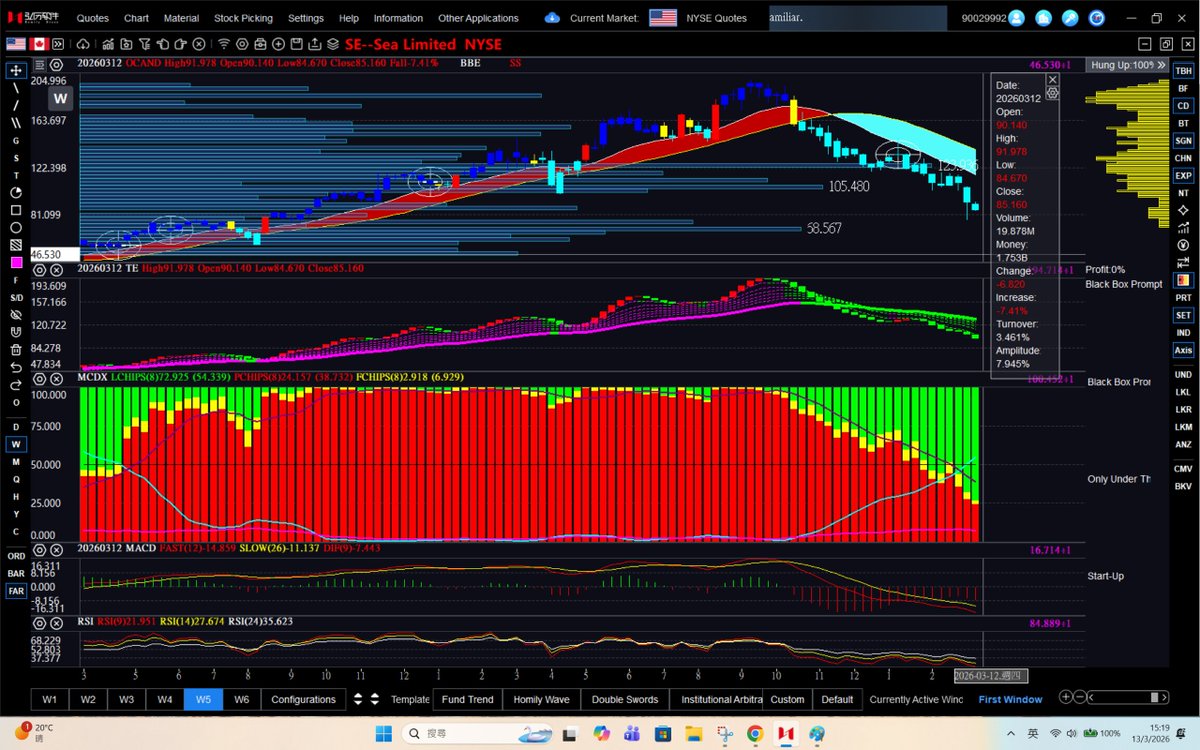Switch to the W6 window tab

pyautogui.click(x=241, y=699)
